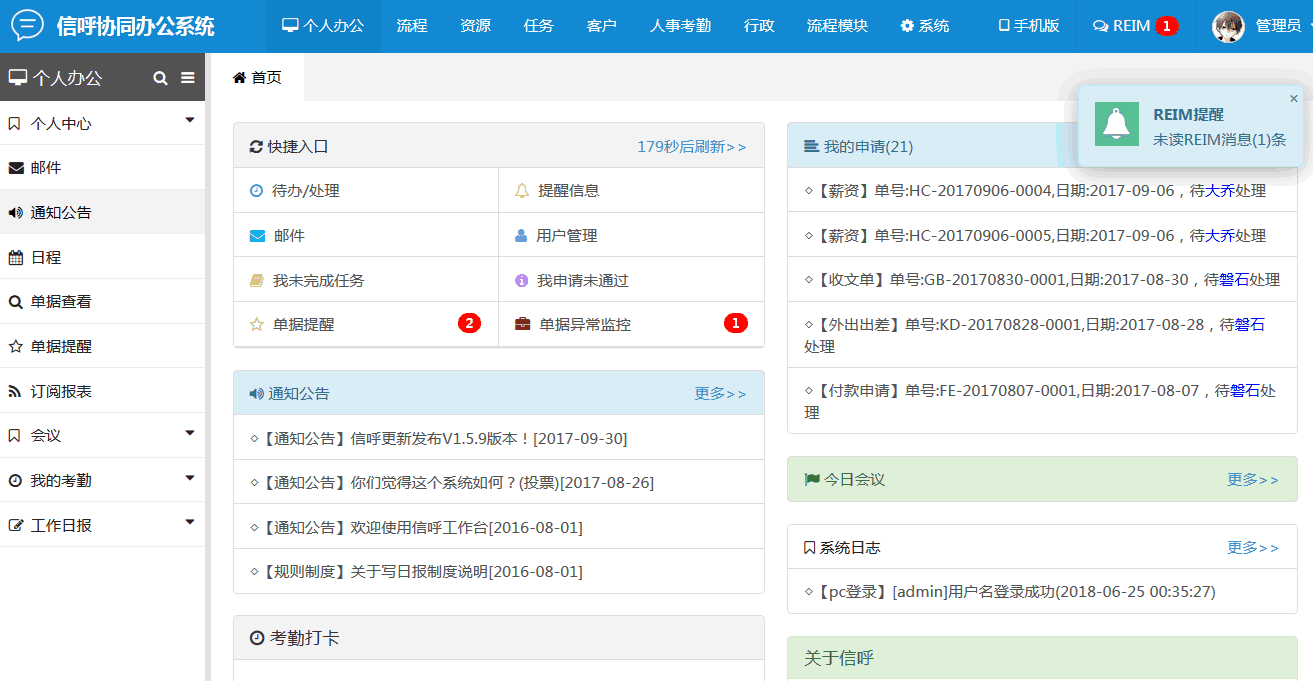Open the search icon in the sidebar header
The image size is (1313, 681).
coord(160,76)
